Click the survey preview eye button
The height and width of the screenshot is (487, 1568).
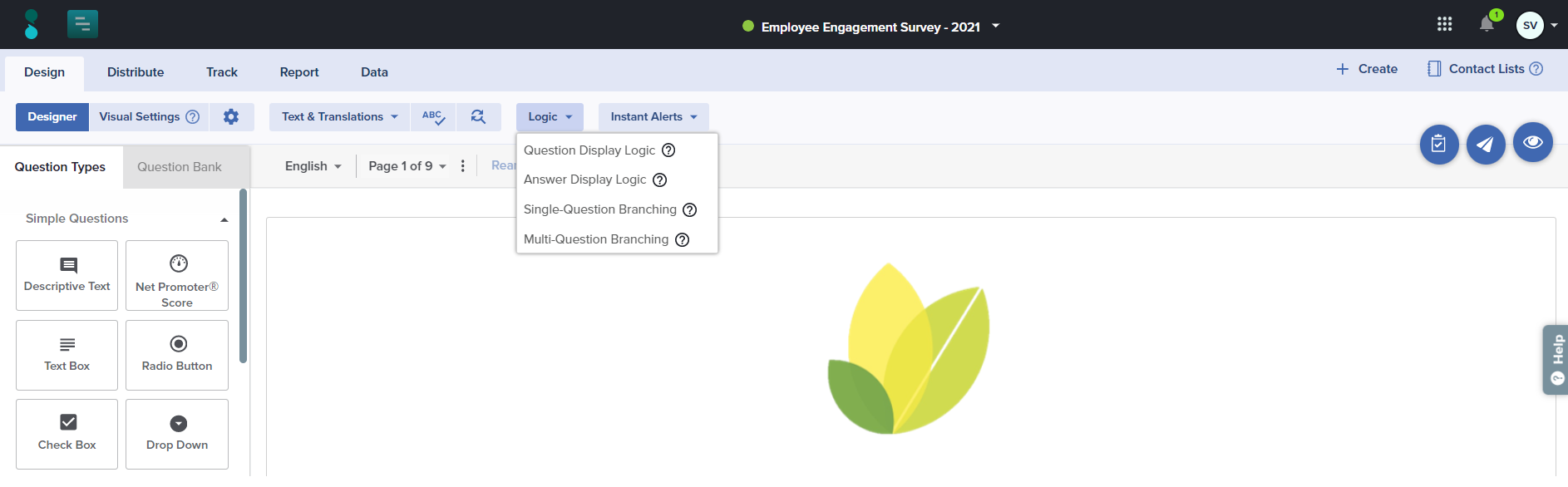(x=1532, y=143)
